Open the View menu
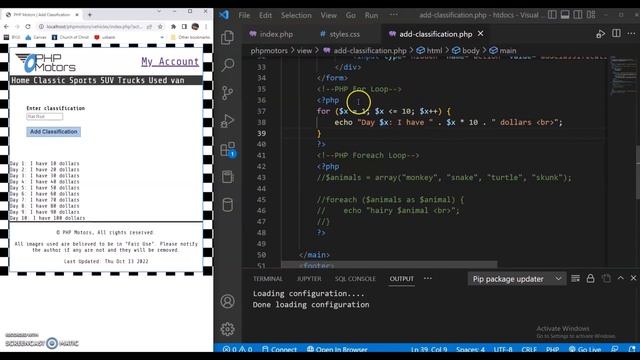640x360 pixels. 328,15
